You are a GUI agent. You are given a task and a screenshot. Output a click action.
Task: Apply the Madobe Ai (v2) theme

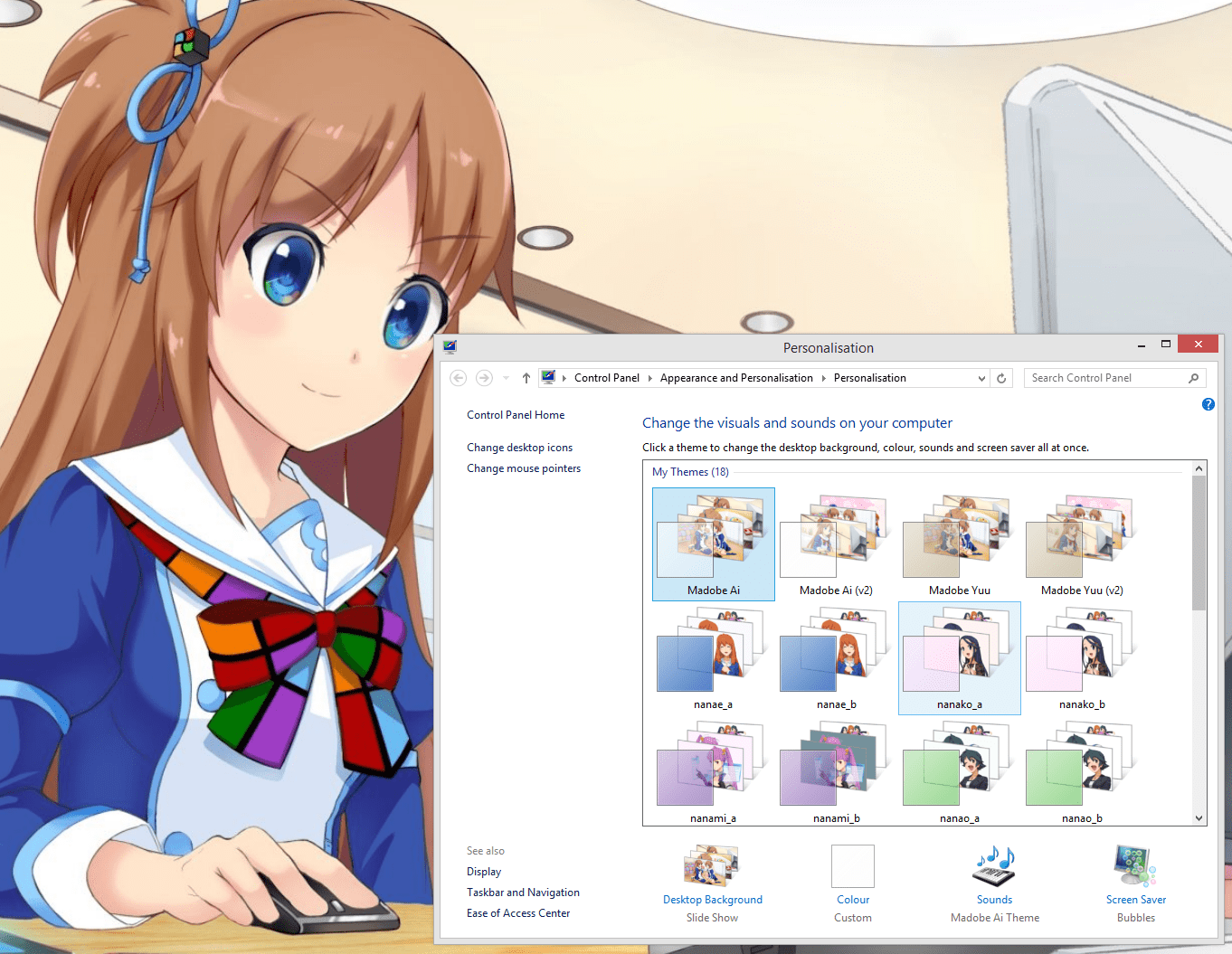837,544
